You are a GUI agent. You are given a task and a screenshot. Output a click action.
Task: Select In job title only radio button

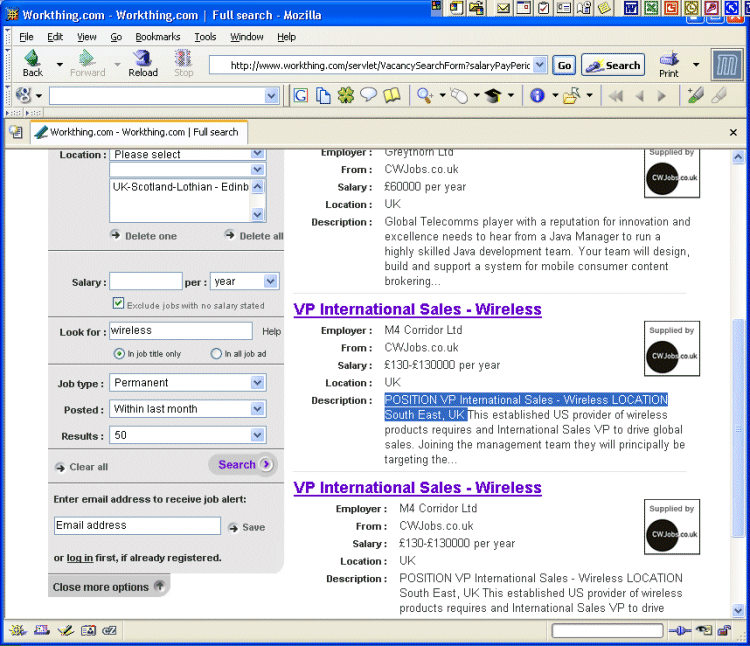[x=119, y=354]
